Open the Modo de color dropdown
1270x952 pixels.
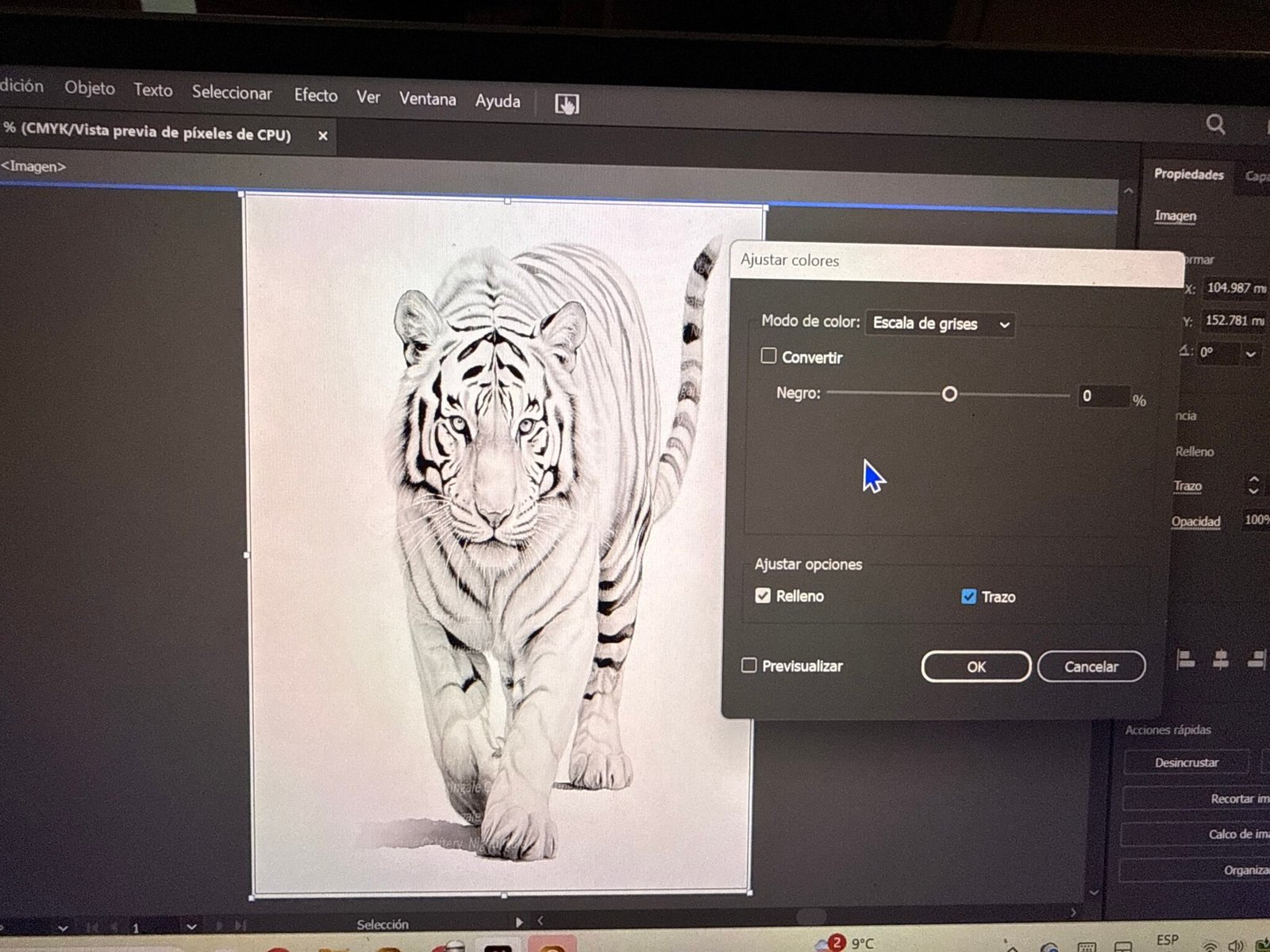tap(941, 324)
